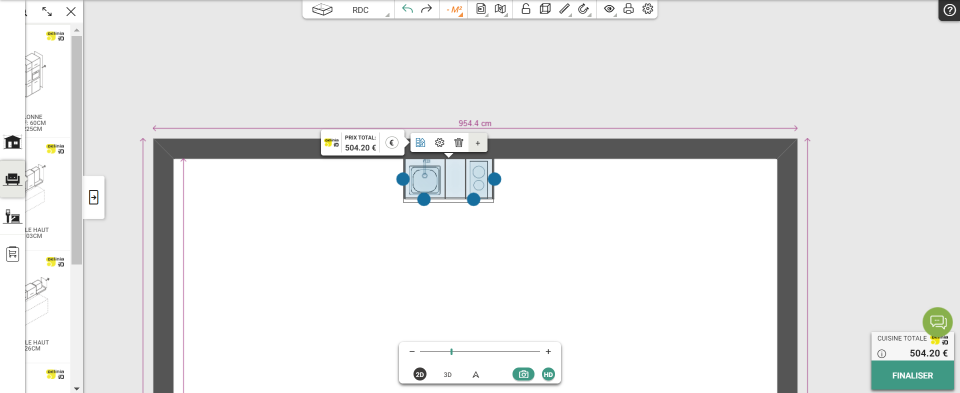Switch to 2D view mode

tap(420, 375)
